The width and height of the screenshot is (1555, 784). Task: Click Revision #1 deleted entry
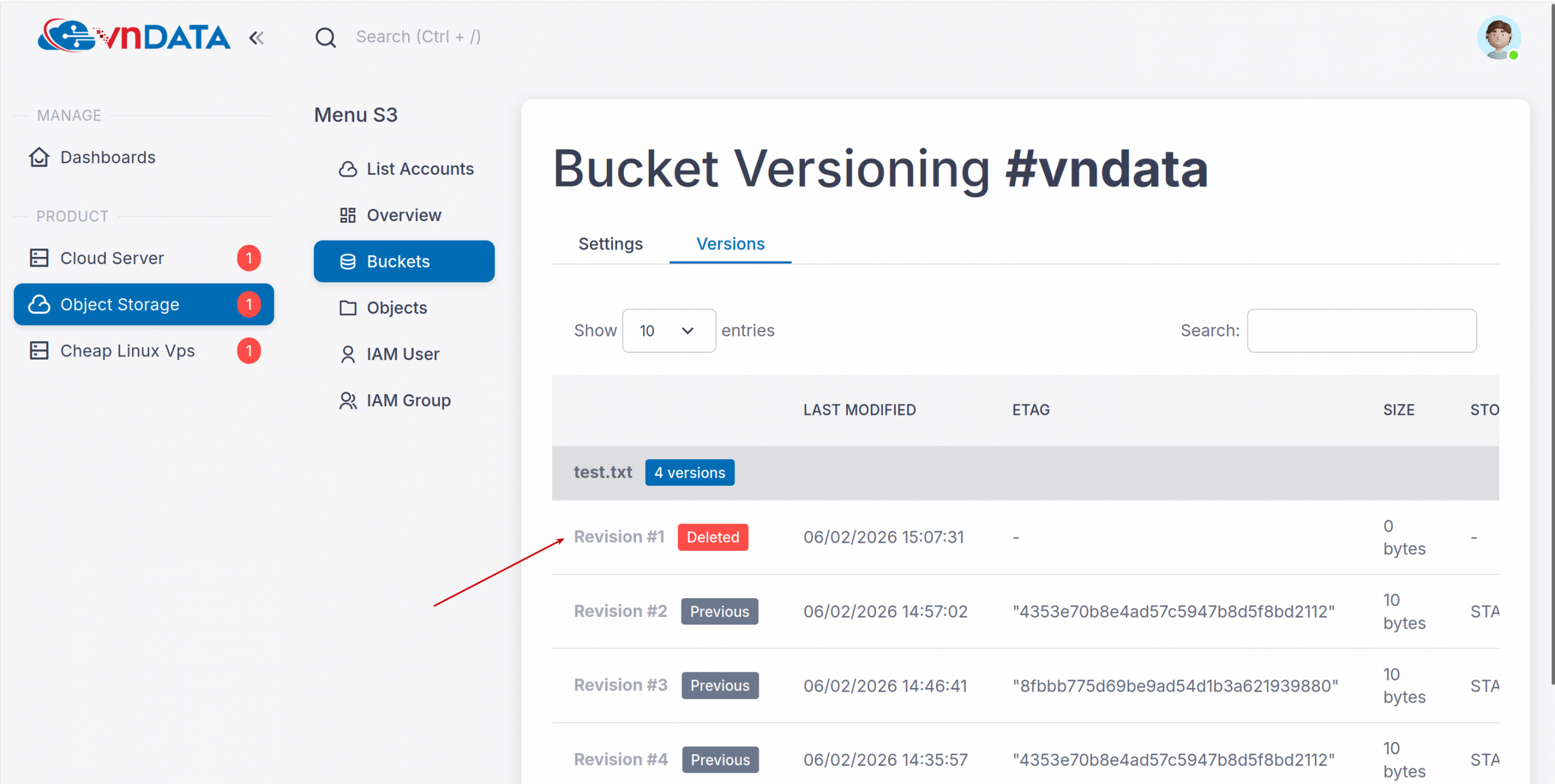tap(619, 537)
